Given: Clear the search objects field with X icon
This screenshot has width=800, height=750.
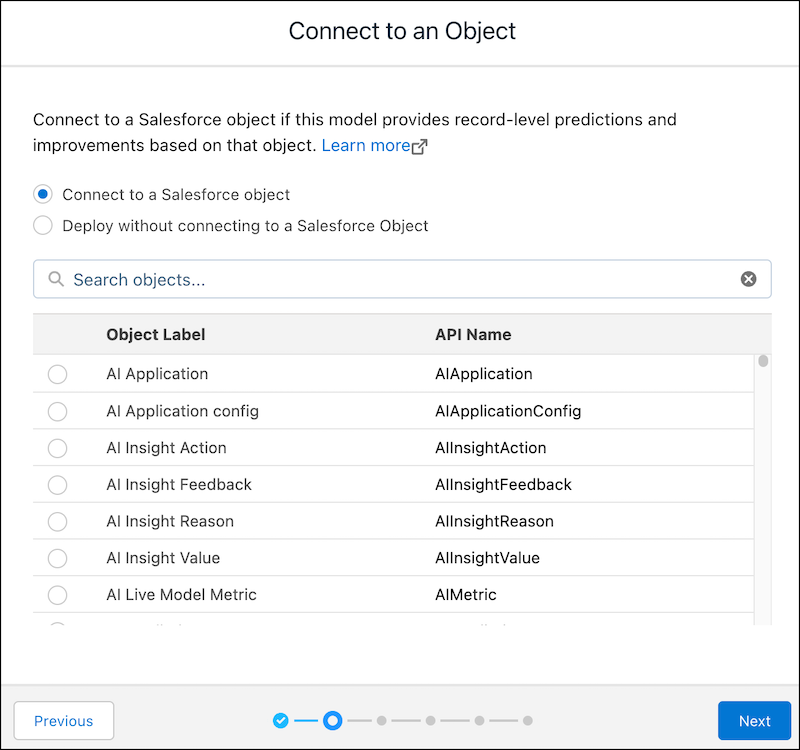Looking at the screenshot, I should 748,279.
